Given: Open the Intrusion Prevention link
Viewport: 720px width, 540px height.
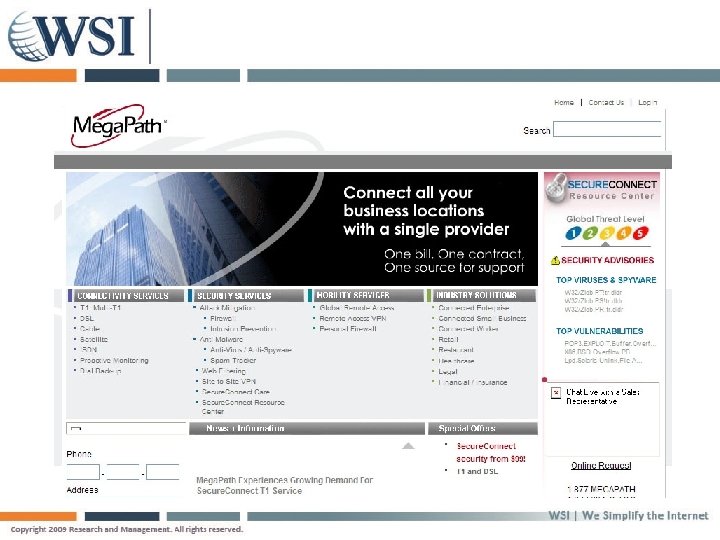Looking at the screenshot, I should click(x=242, y=329).
